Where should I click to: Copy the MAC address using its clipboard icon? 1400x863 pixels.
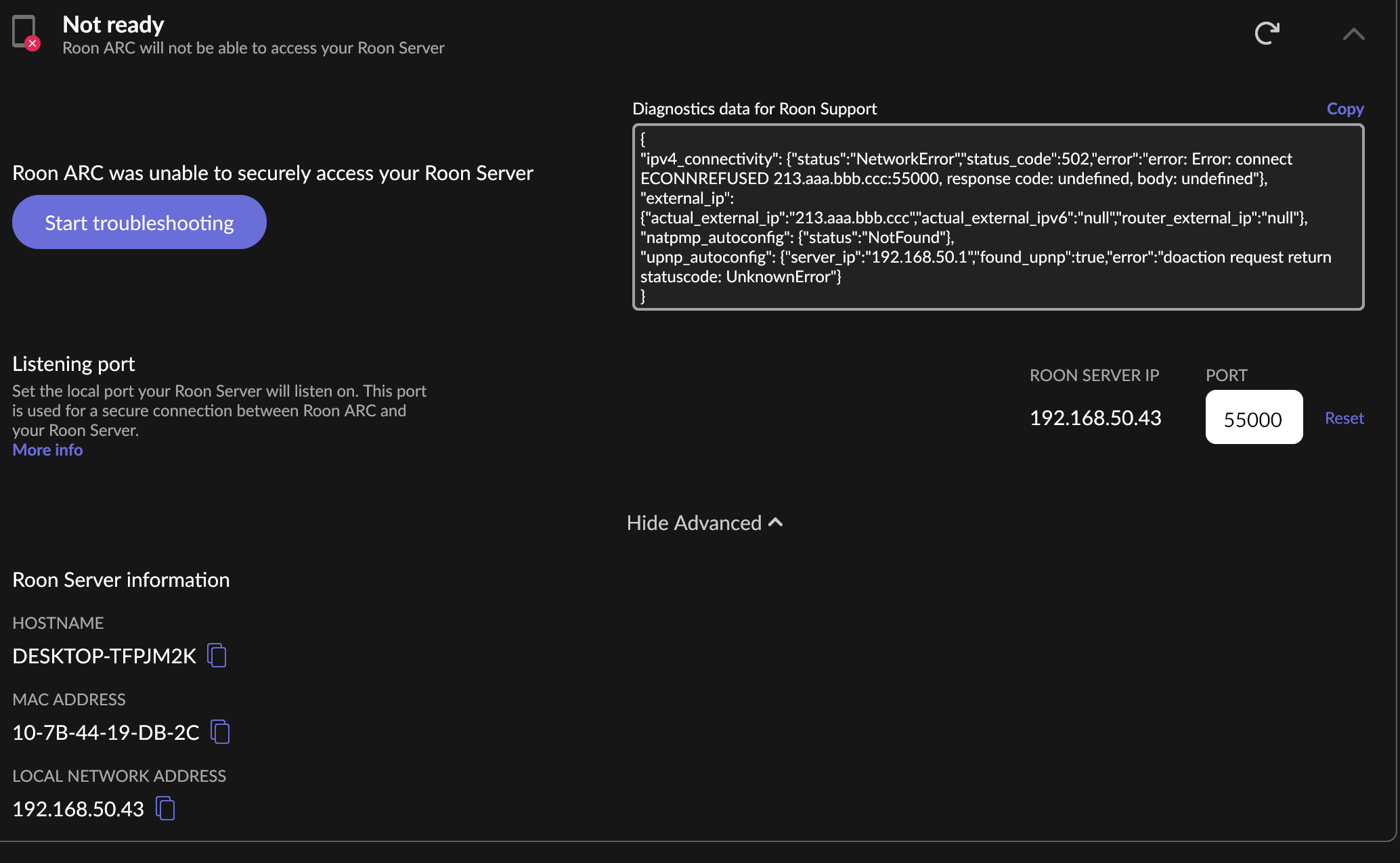pos(220,732)
